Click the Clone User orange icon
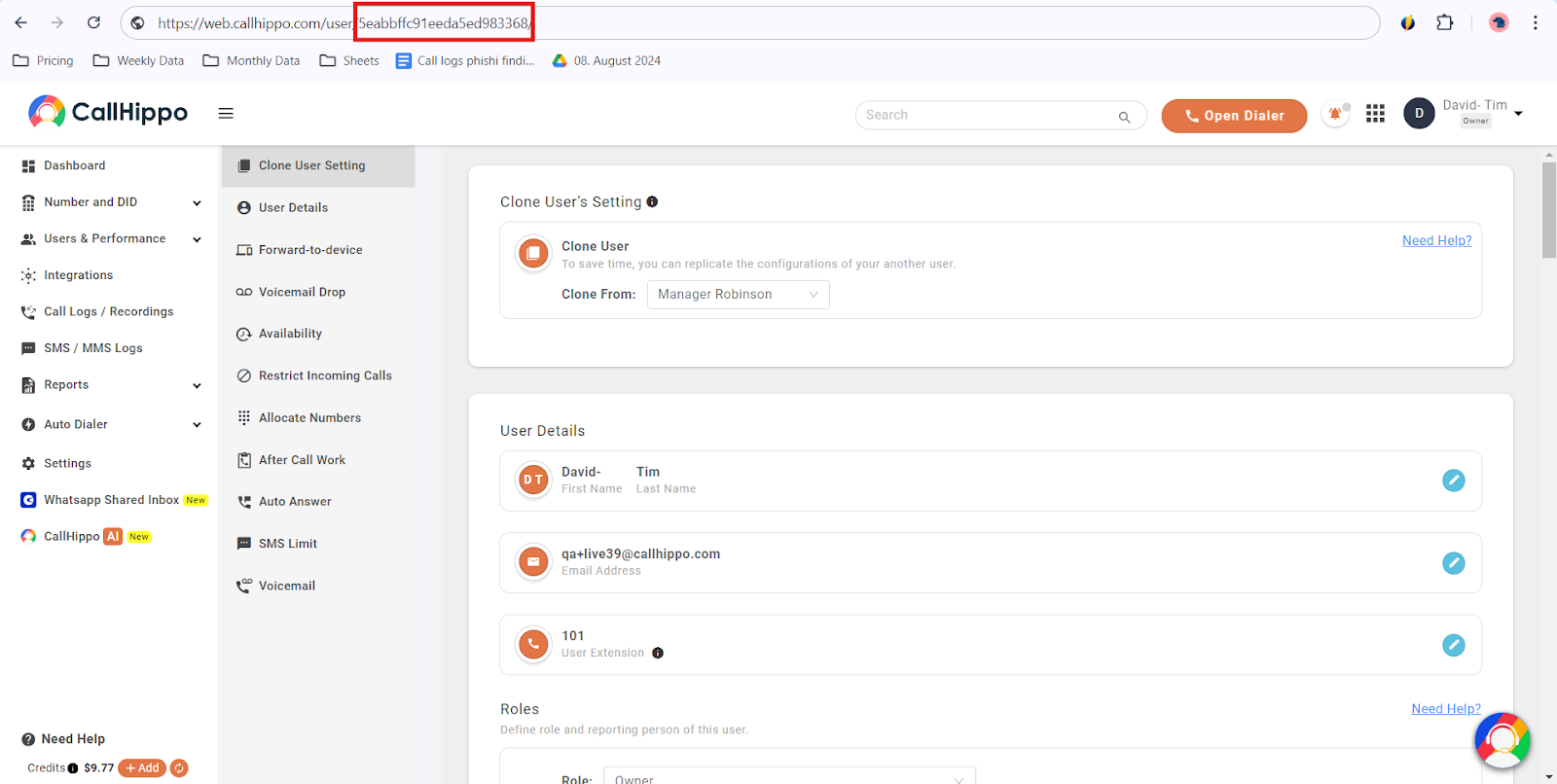 pyautogui.click(x=532, y=254)
